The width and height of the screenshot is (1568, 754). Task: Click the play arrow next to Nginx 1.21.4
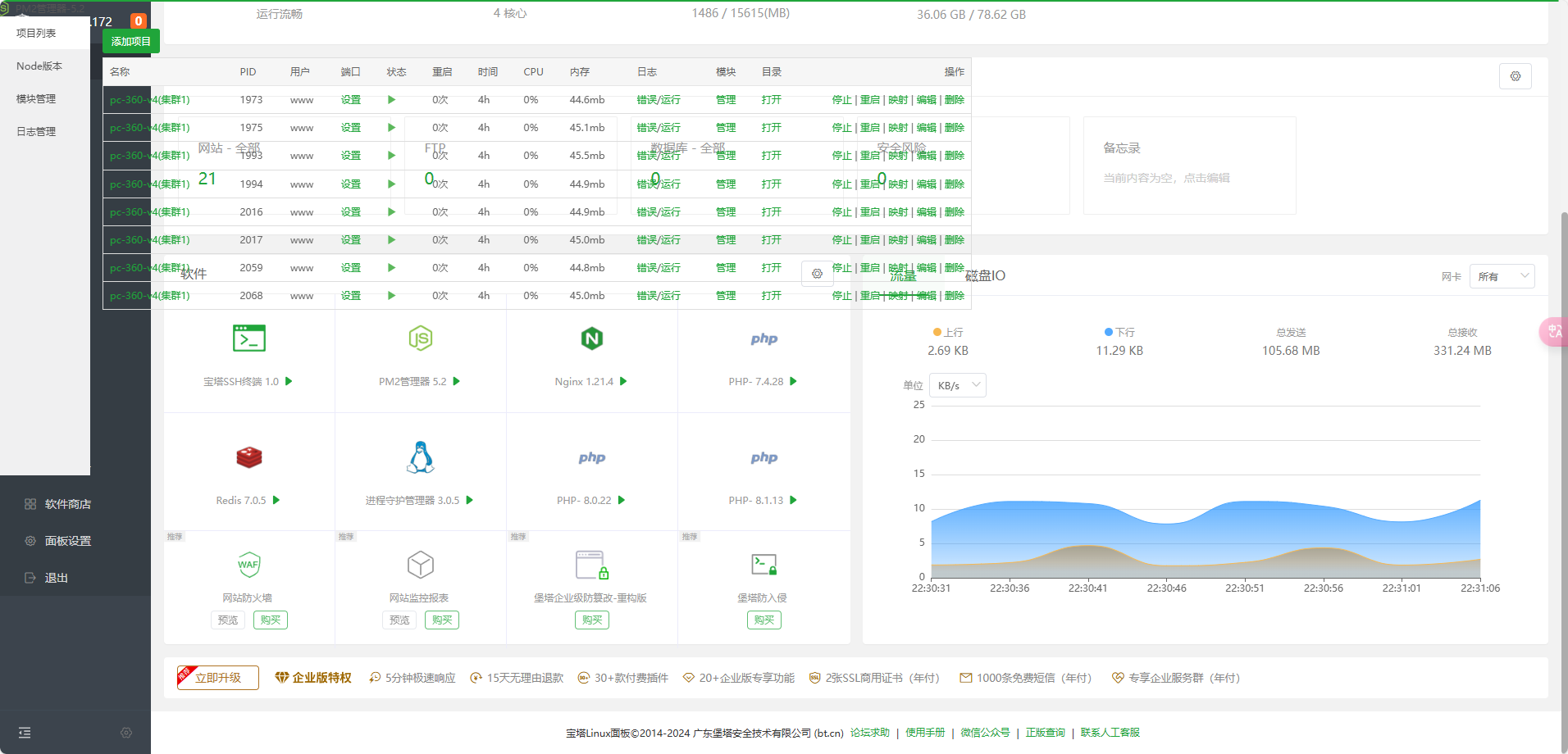click(x=623, y=381)
